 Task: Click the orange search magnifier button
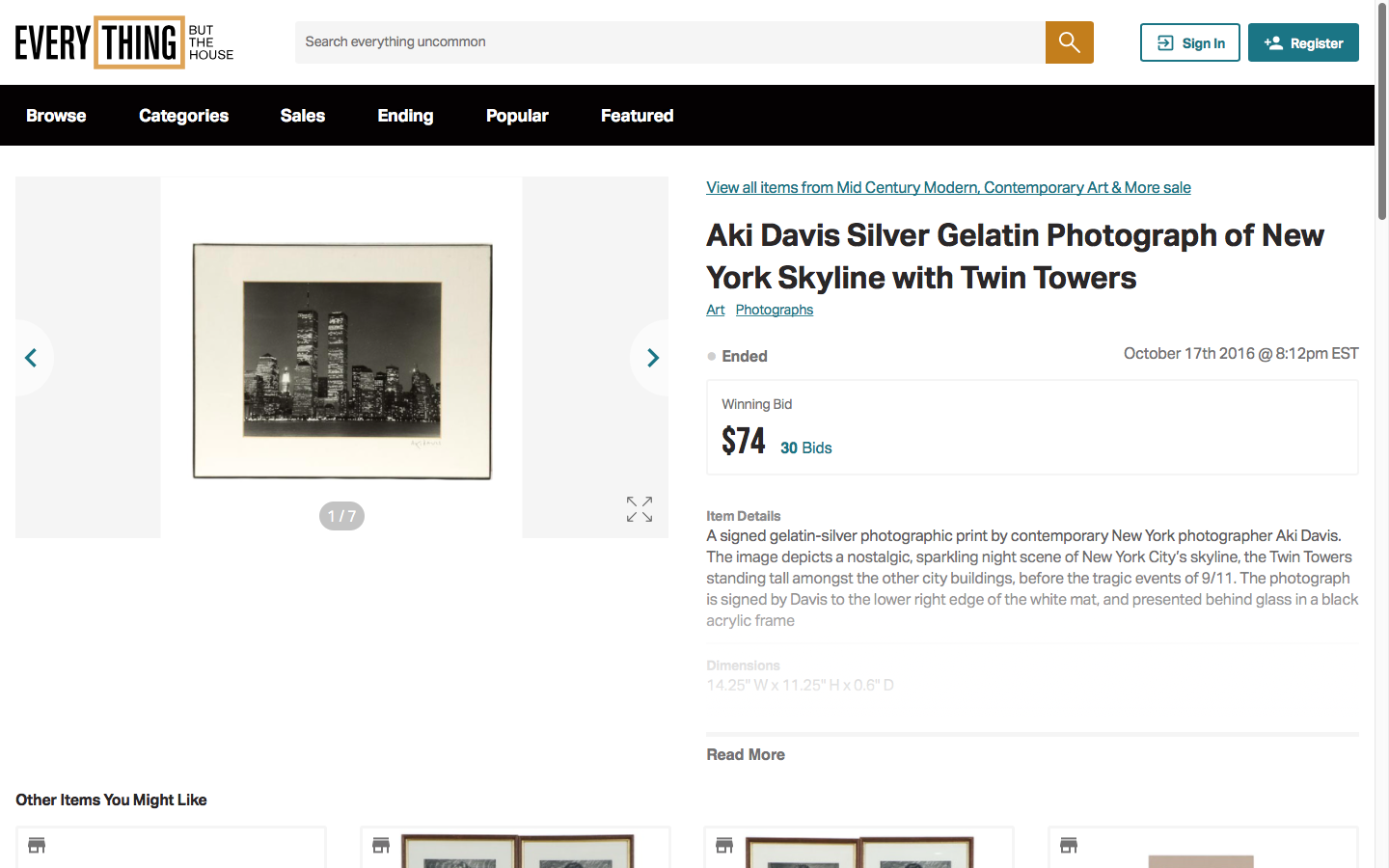pos(1069,42)
